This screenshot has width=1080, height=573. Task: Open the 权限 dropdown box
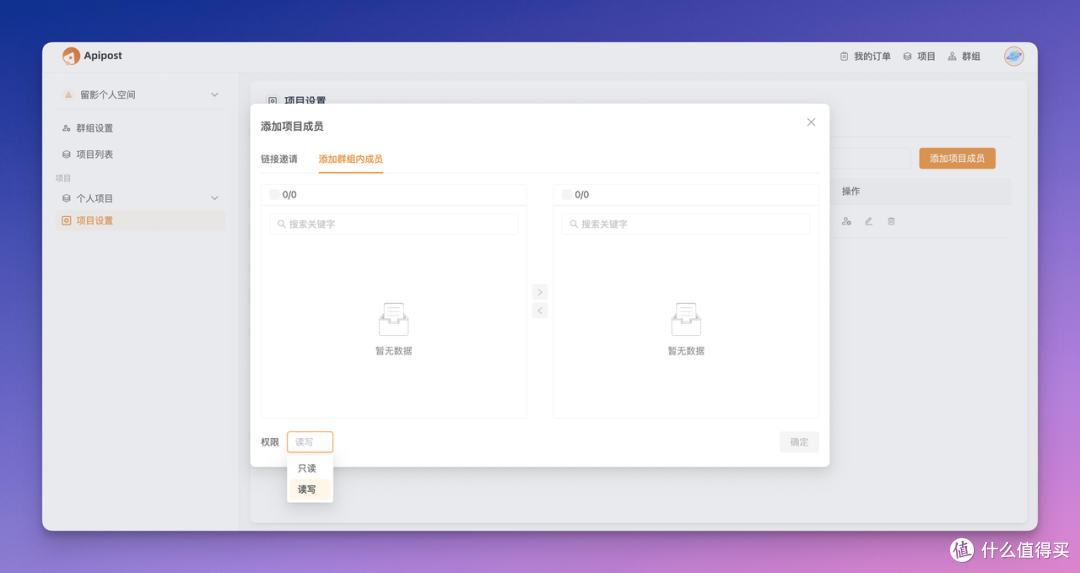(x=310, y=442)
